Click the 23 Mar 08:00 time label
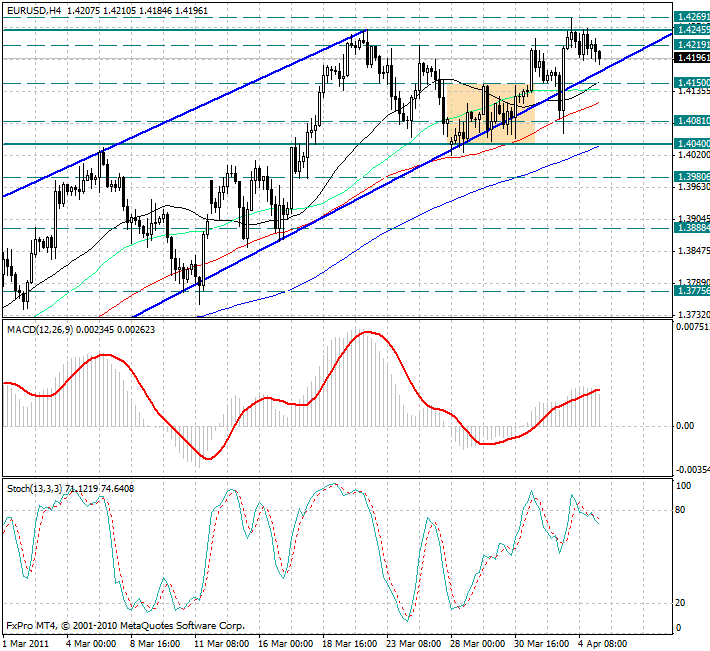The width and height of the screenshot is (710, 651). point(414,644)
